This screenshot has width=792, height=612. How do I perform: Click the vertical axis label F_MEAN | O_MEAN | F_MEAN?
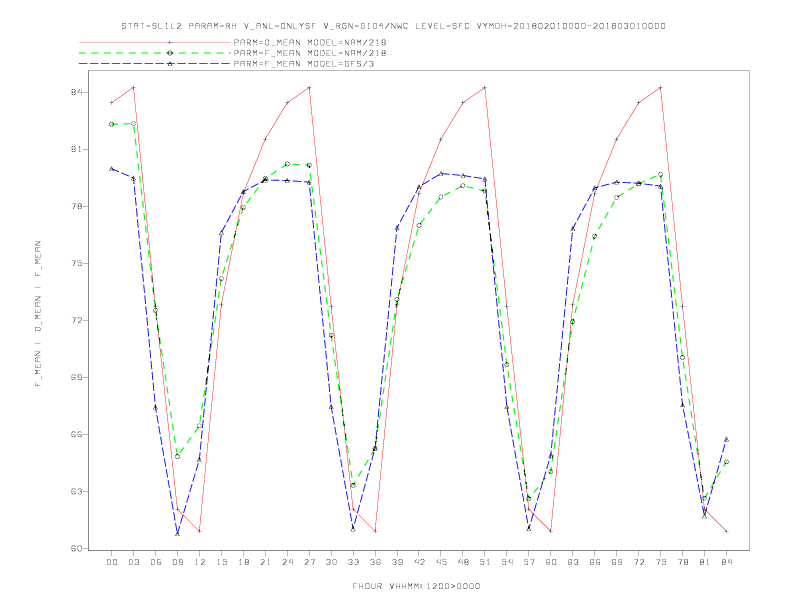tap(38, 314)
